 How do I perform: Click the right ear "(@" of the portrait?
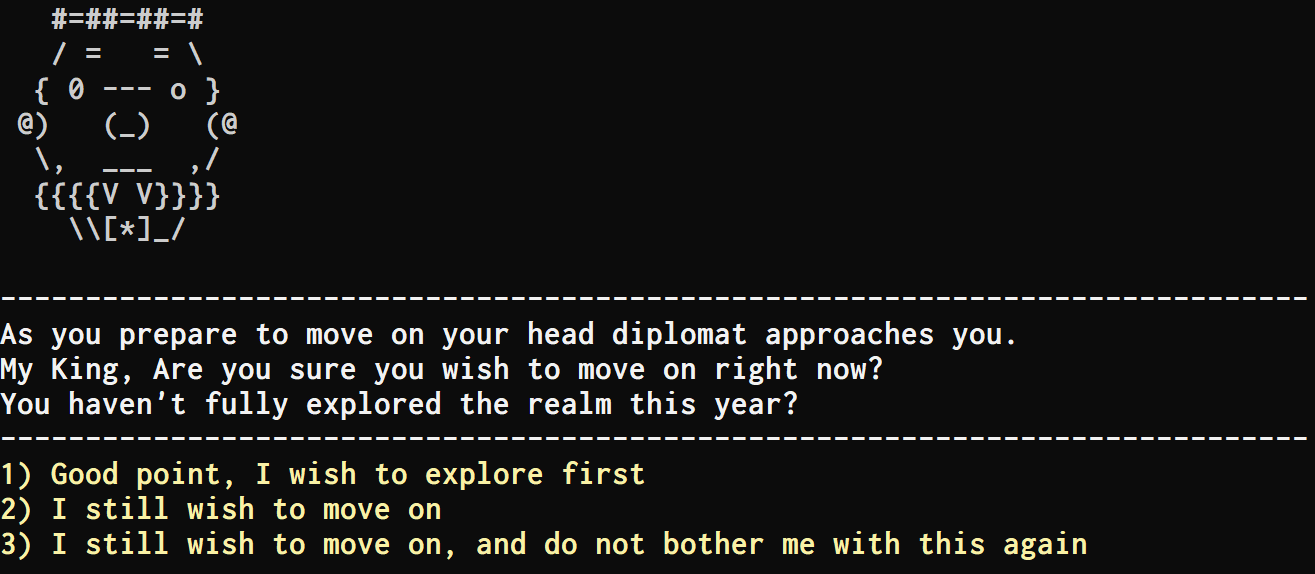coord(221,126)
